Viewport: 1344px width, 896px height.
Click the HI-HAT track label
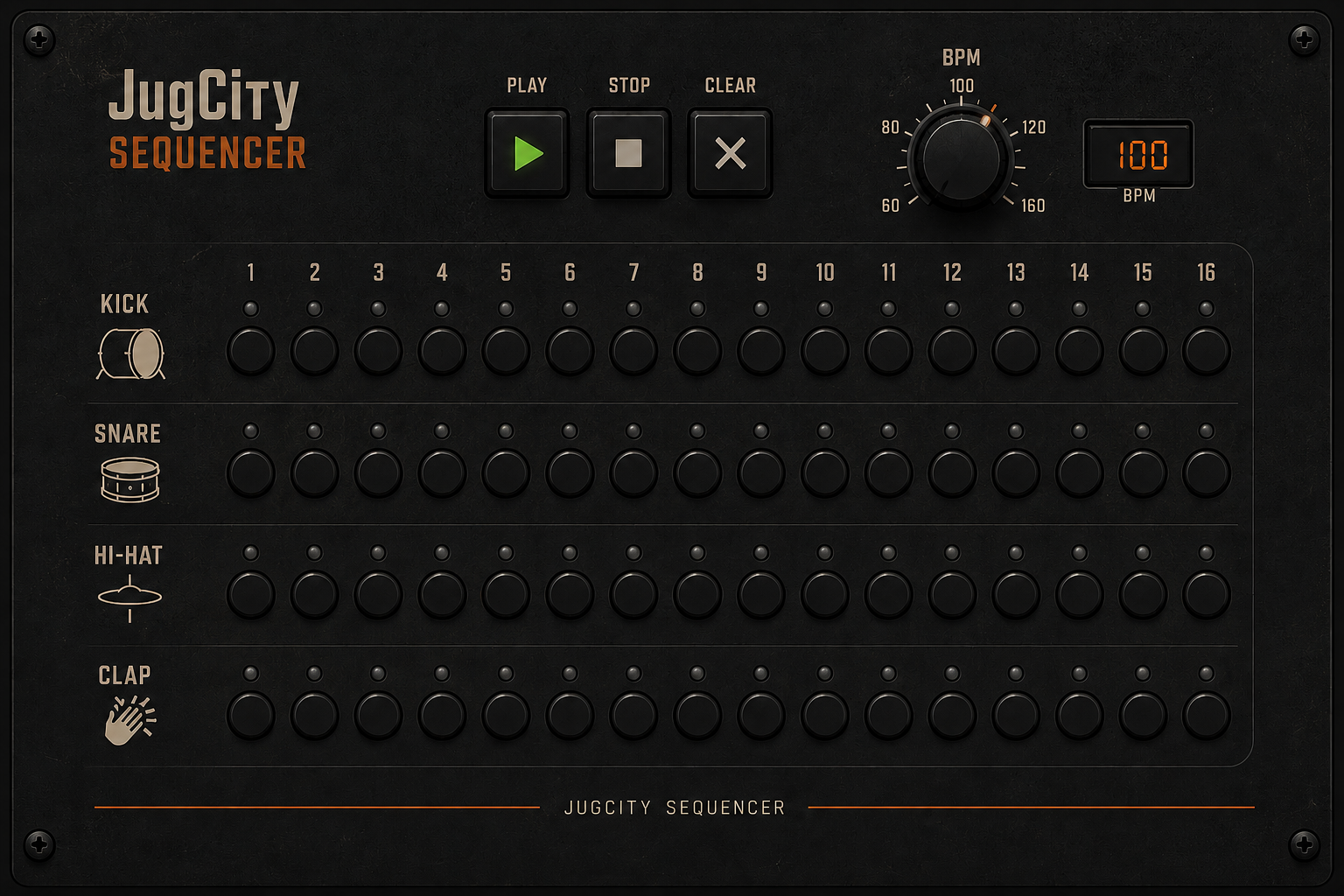(x=129, y=556)
